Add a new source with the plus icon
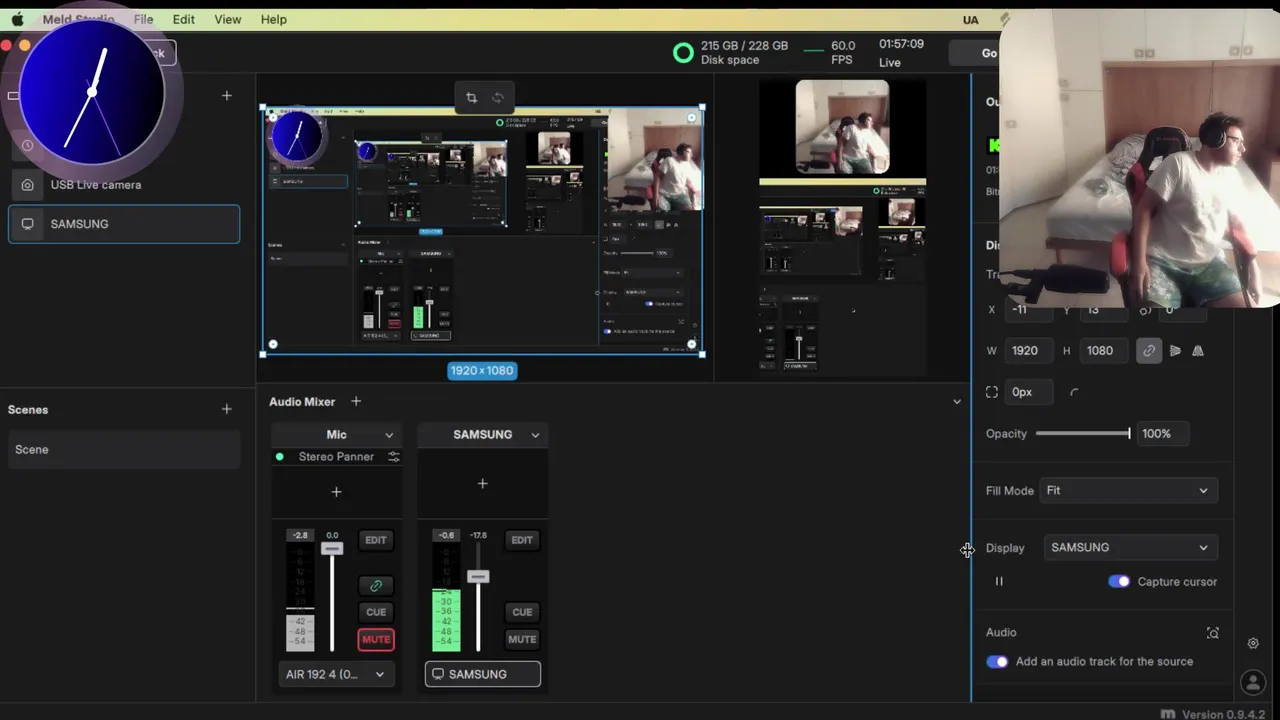Screen dimensions: 1280x720 click(227, 95)
